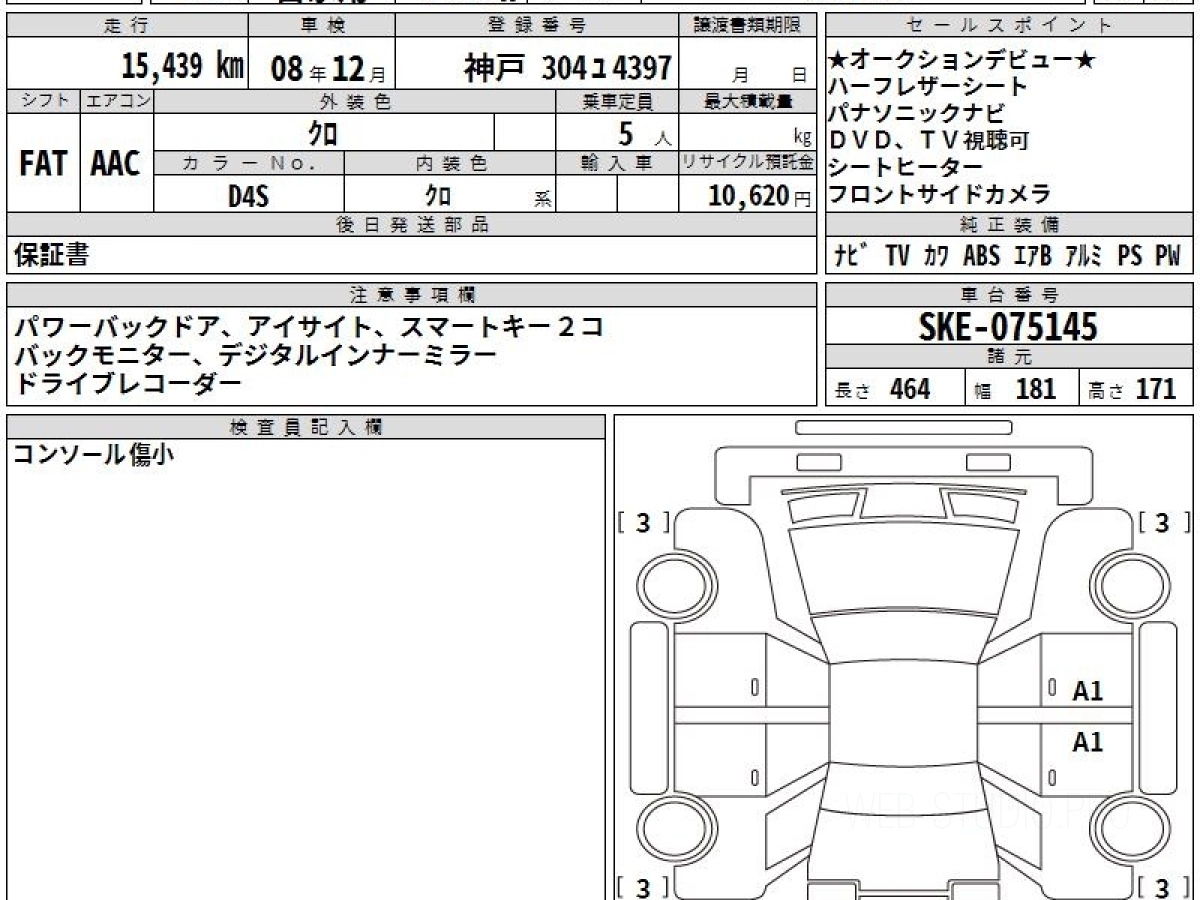Click the lower A1 damage mark on the diagram
This screenshot has width=1200, height=900.
(1088, 742)
